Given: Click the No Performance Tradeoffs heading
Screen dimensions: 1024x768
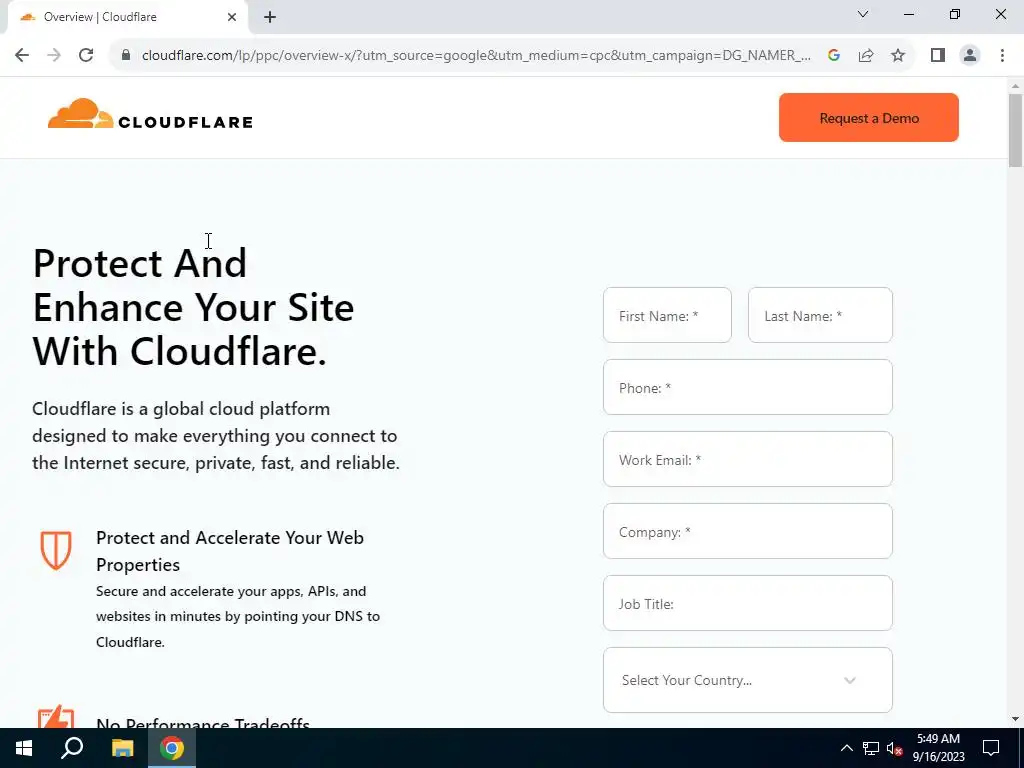Looking at the screenshot, I should [203, 722].
